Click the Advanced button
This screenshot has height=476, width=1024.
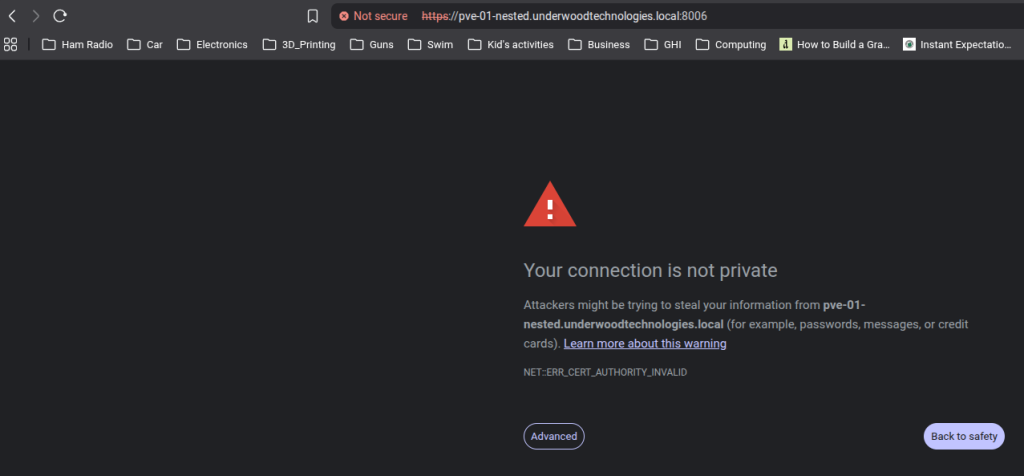click(554, 436)
